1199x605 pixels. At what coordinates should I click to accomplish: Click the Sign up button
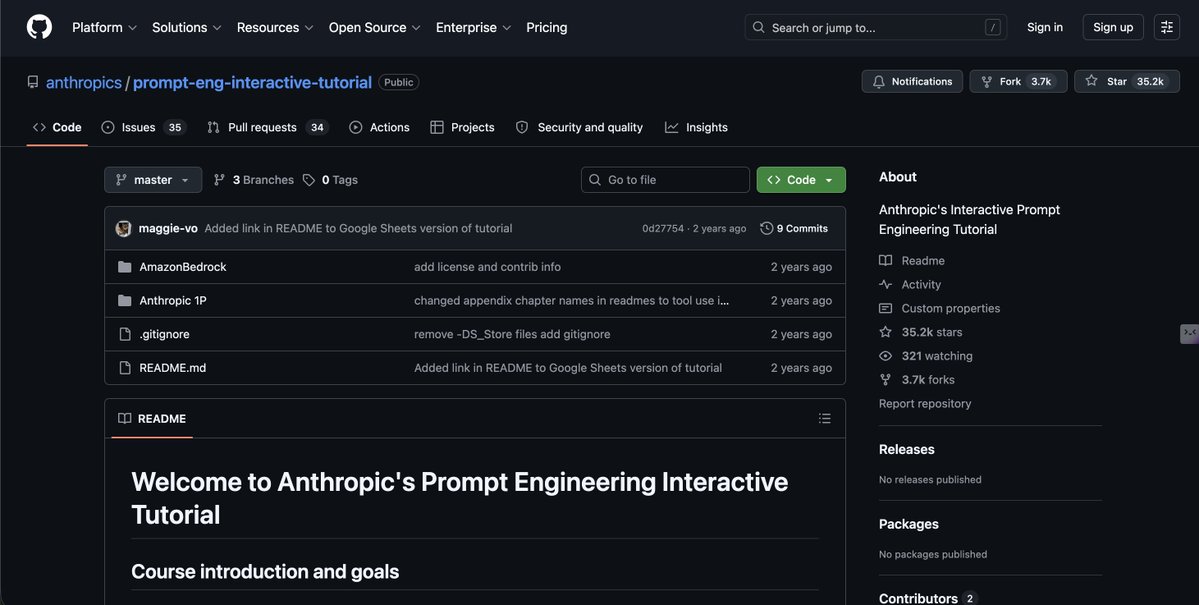(x=1113, y=28)
